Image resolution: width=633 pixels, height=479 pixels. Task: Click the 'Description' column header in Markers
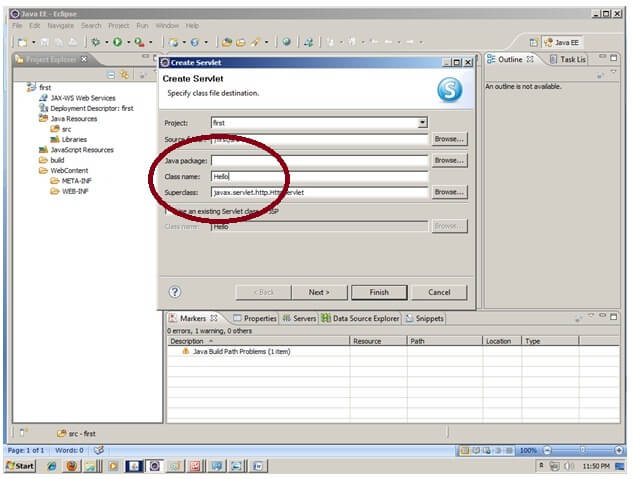[x=258, y=341]
